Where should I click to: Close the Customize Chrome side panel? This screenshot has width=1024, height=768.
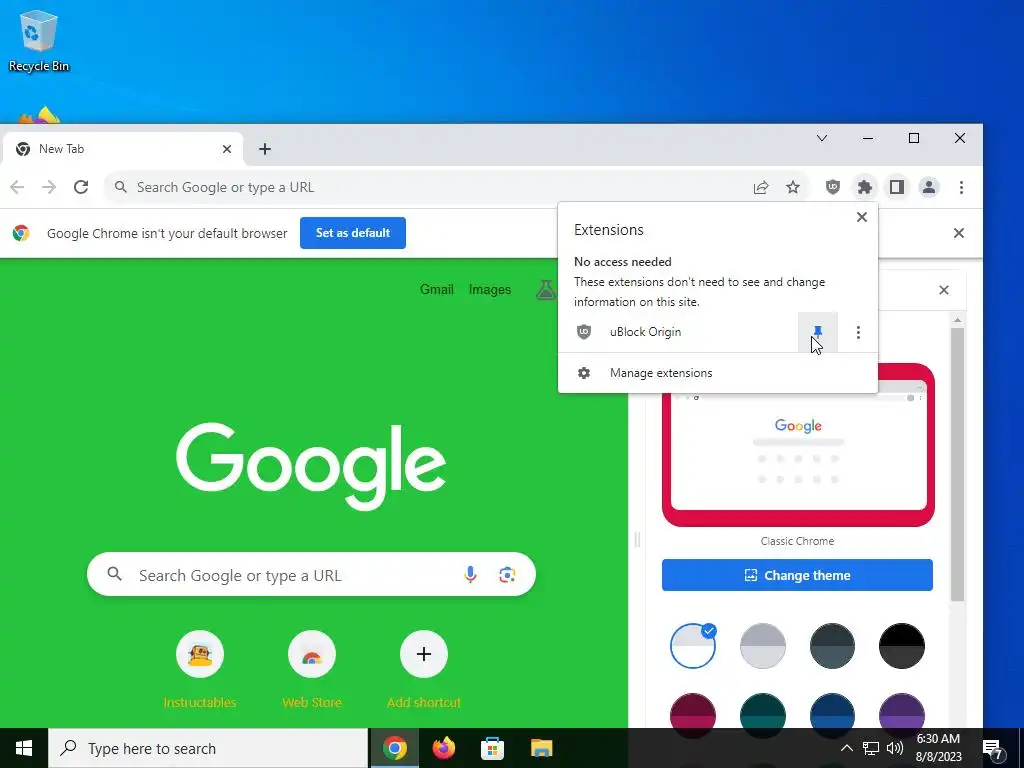coord(944,290)
